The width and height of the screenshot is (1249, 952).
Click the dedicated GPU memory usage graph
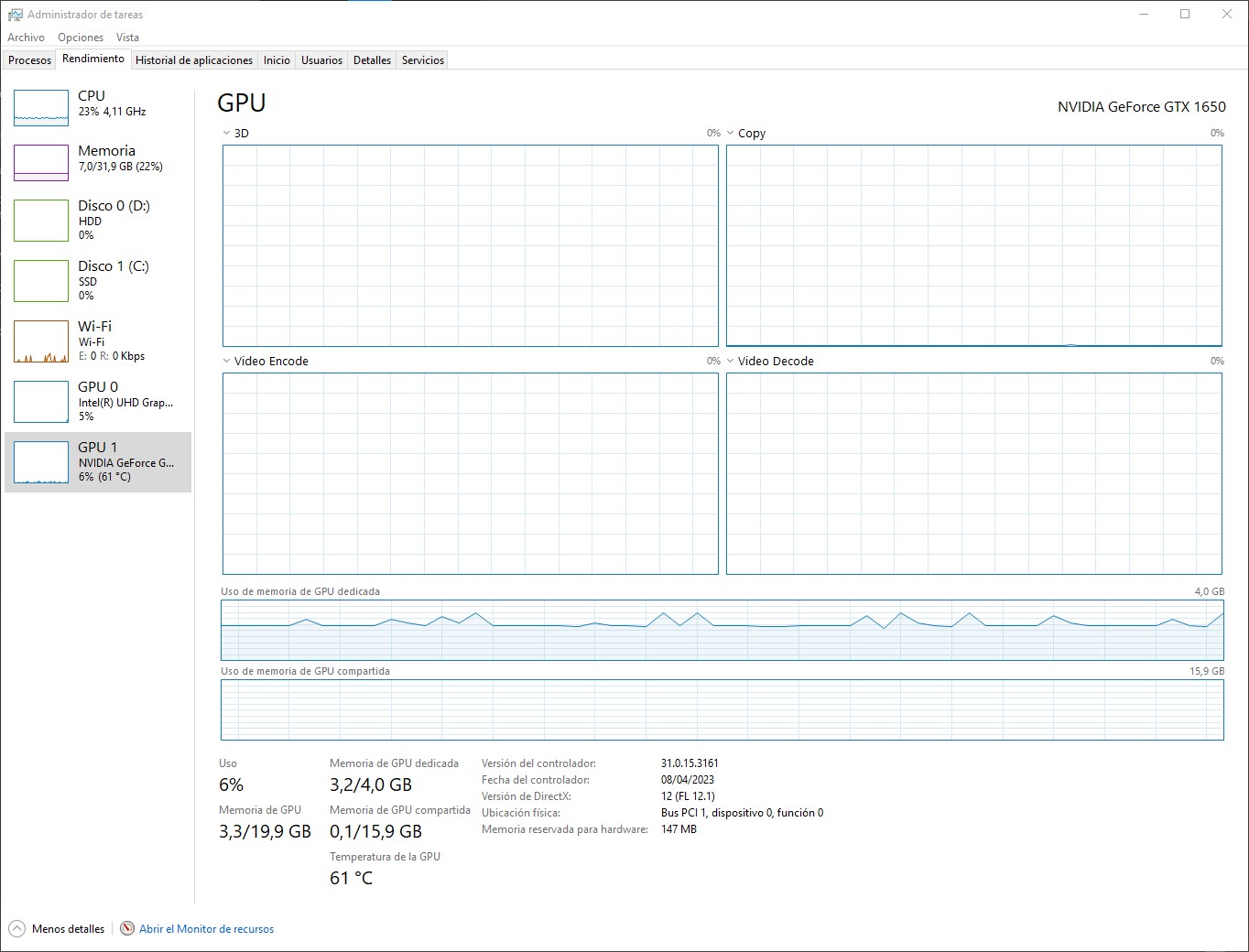[722, 630]
